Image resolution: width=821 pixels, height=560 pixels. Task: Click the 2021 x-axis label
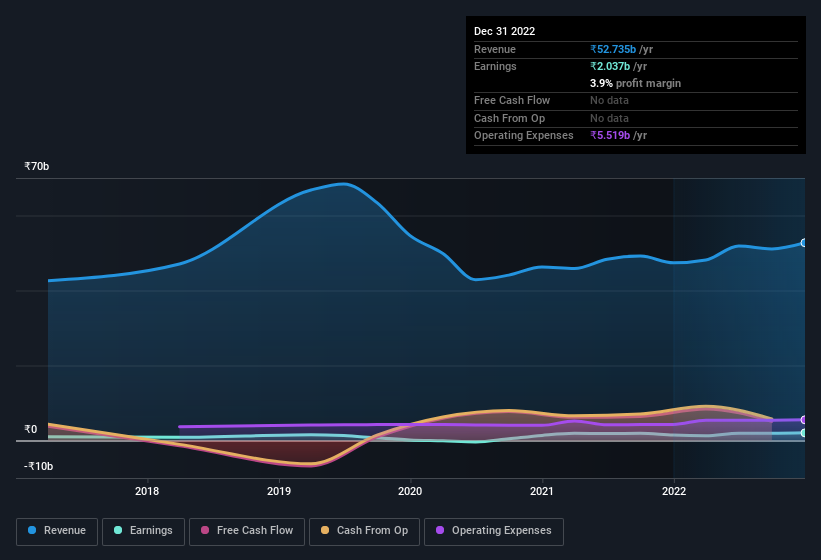click(x=542, y=491)
